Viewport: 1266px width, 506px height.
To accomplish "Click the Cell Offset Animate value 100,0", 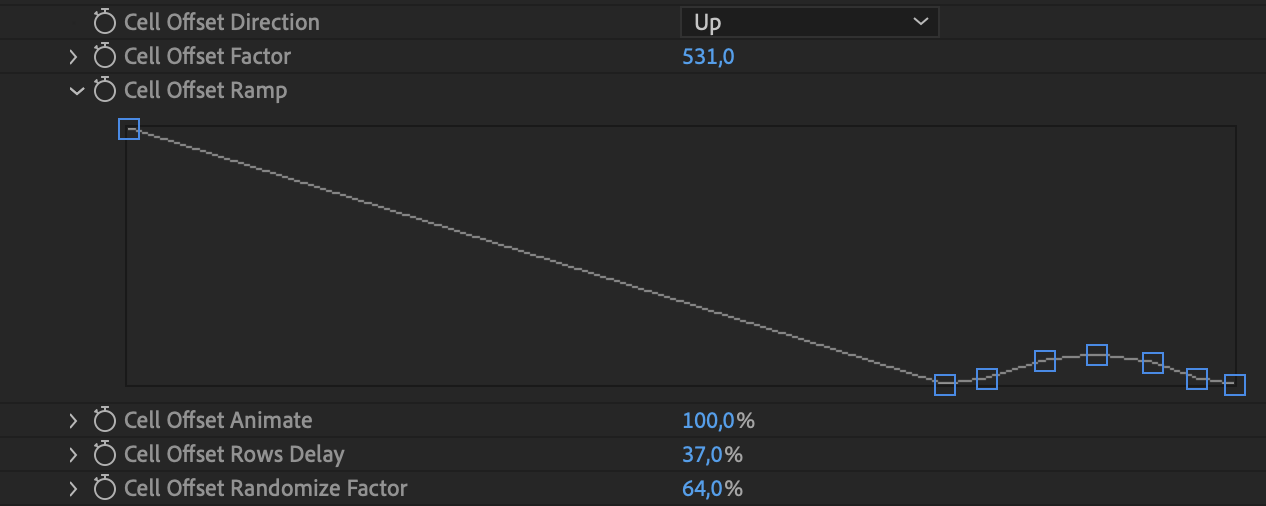I will (709, 421).
